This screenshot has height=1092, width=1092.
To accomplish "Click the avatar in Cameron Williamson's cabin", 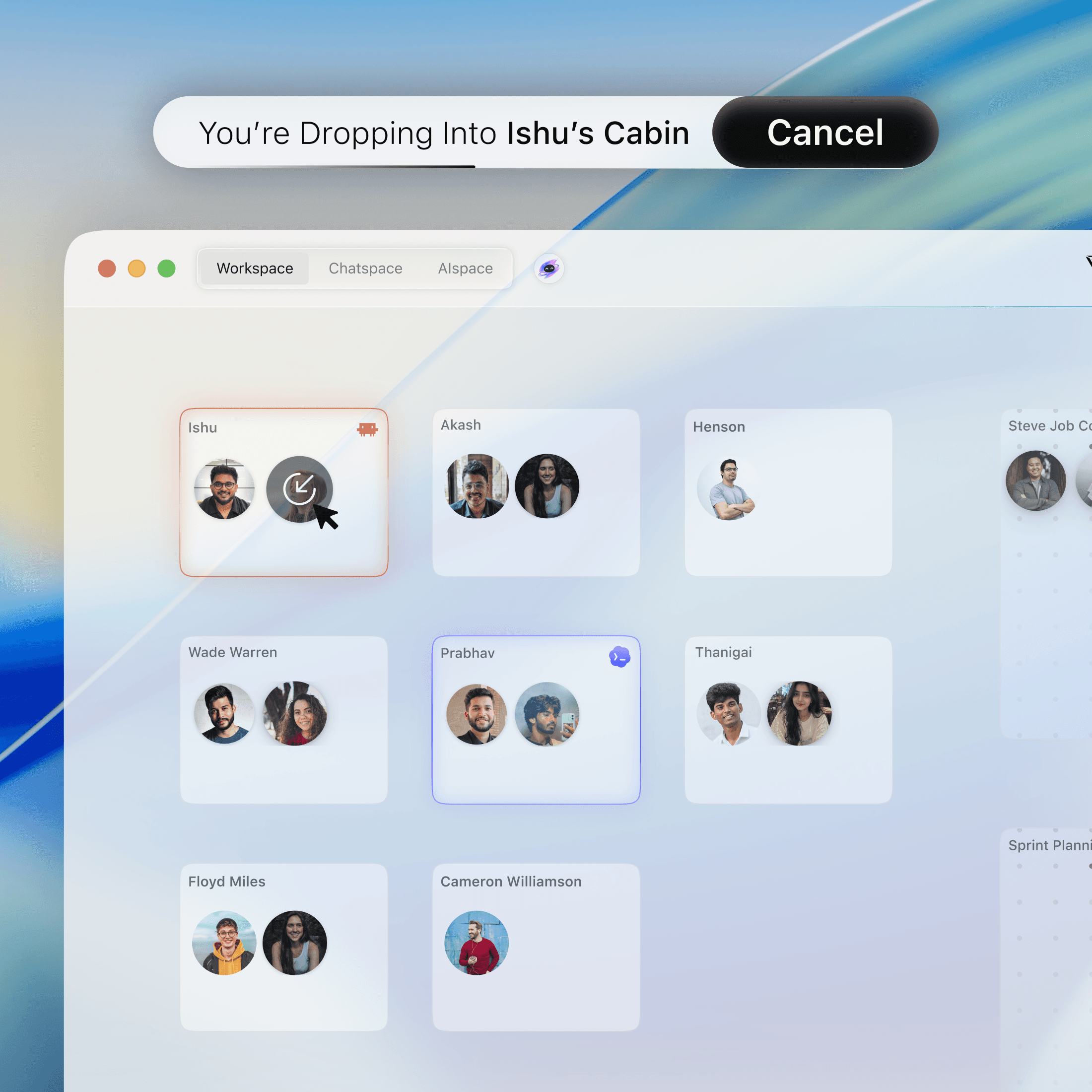I will point(477,943).
